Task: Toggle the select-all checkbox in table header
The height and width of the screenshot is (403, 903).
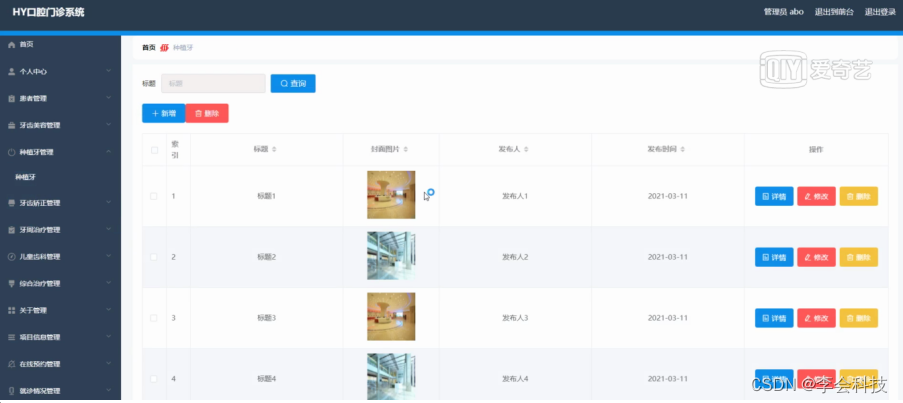Action: [x=154, y=150]
